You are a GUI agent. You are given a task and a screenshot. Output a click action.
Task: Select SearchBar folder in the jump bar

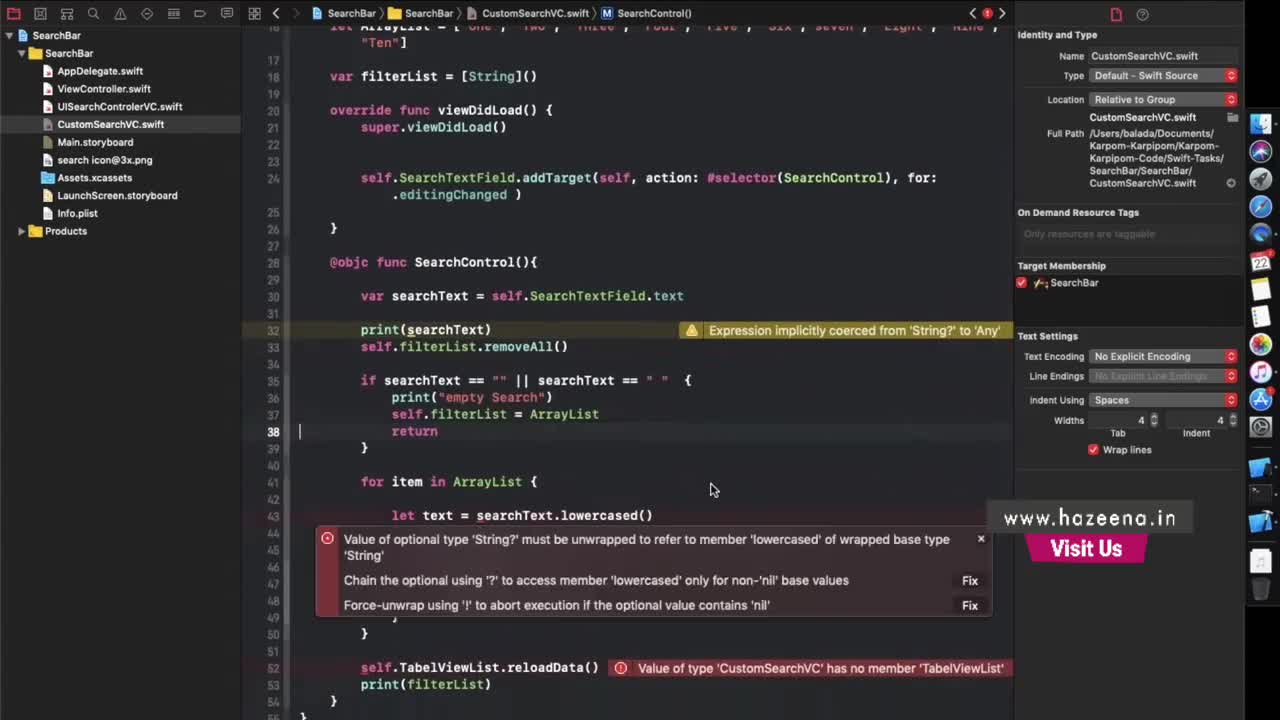[421, 13]
